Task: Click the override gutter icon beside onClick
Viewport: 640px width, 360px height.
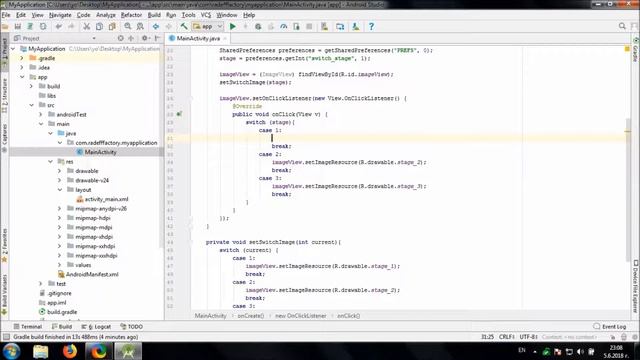Action: (179, 114)
